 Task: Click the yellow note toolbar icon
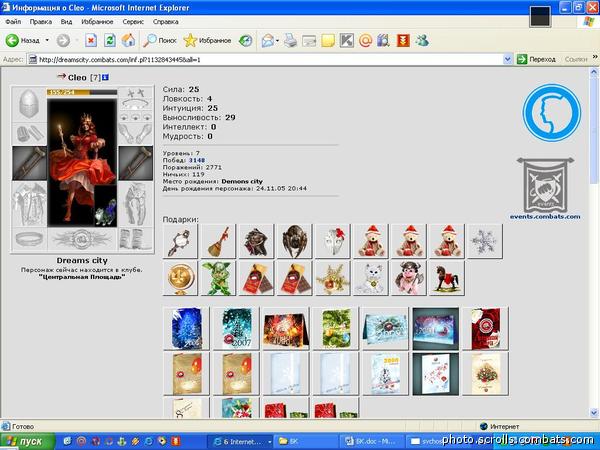(x=328, y=41)
